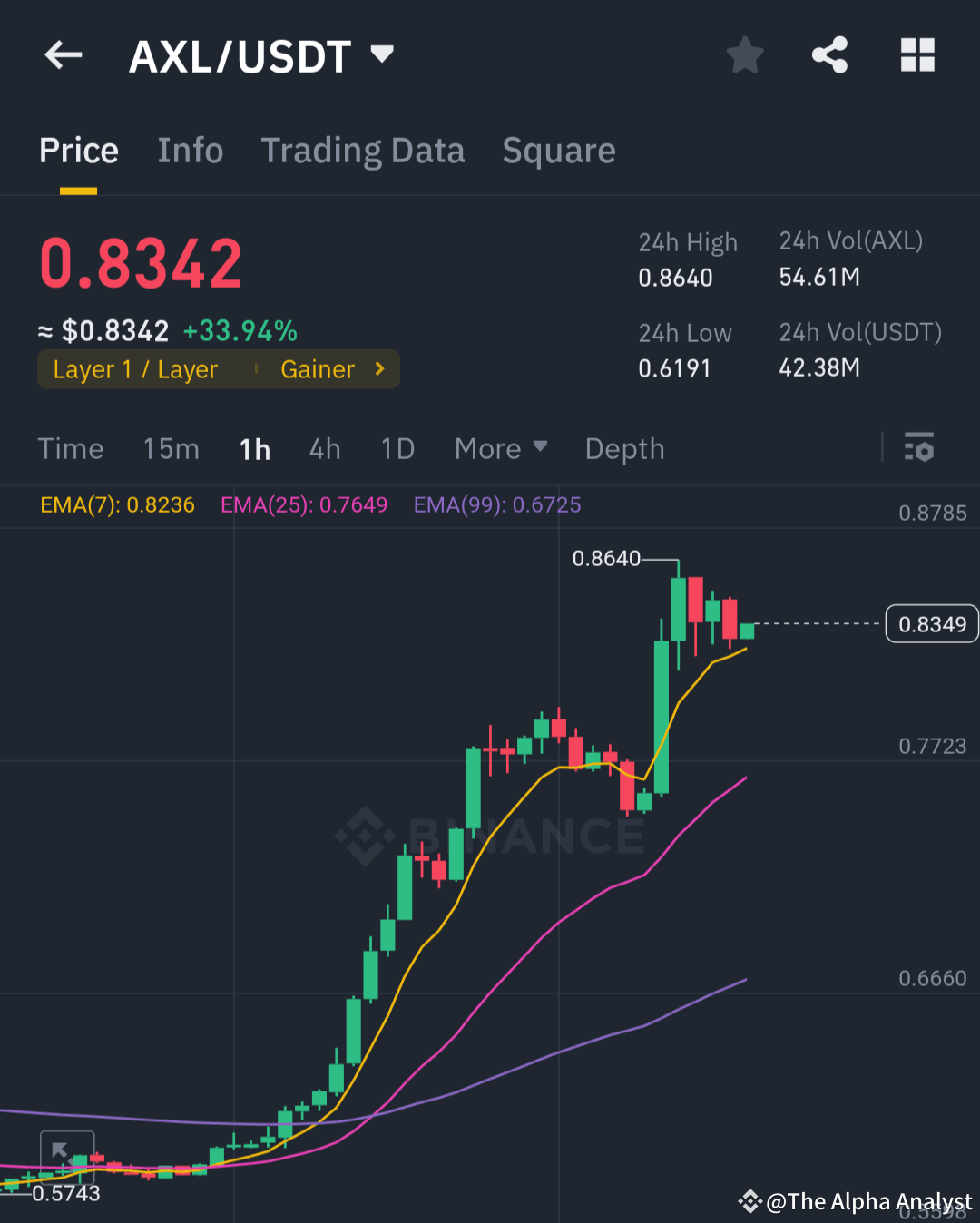Click the 0.8349 current price label

[931, 624]
